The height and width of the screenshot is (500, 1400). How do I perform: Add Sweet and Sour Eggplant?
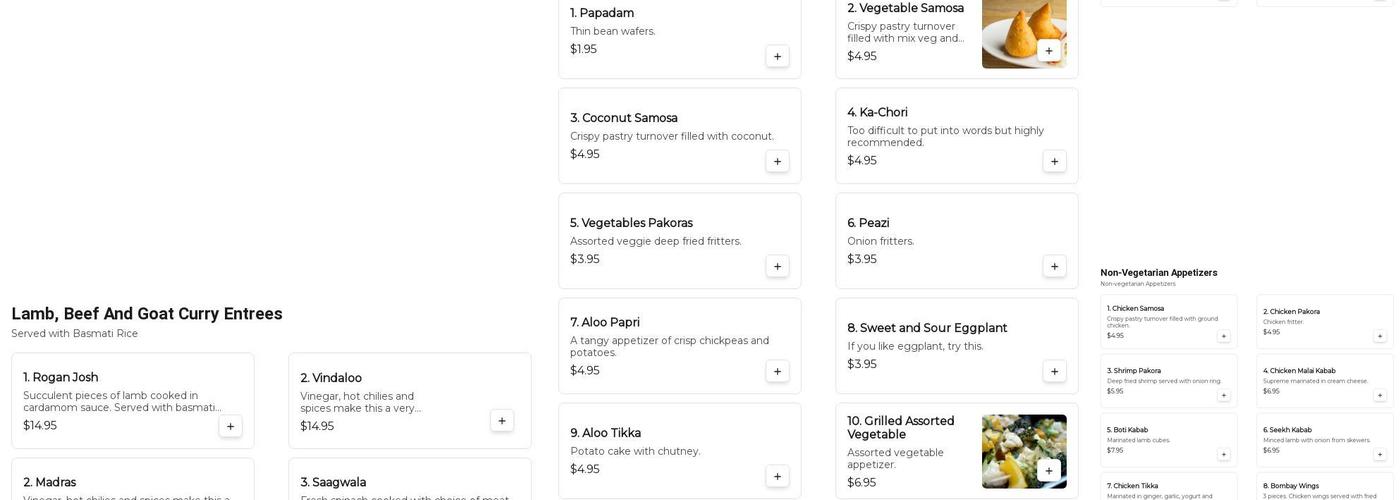pyautogui.click(x=1054, y=371)
